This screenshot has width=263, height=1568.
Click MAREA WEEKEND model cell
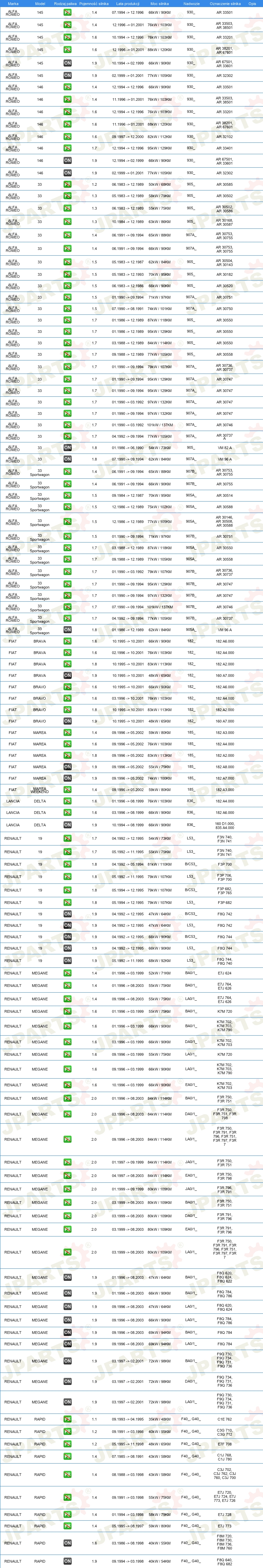pyautogui.click(x=40, y=790)
